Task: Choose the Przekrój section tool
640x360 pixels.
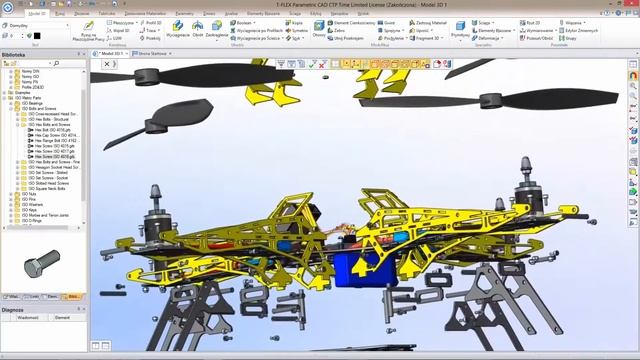Action: (x=150, y=38)
